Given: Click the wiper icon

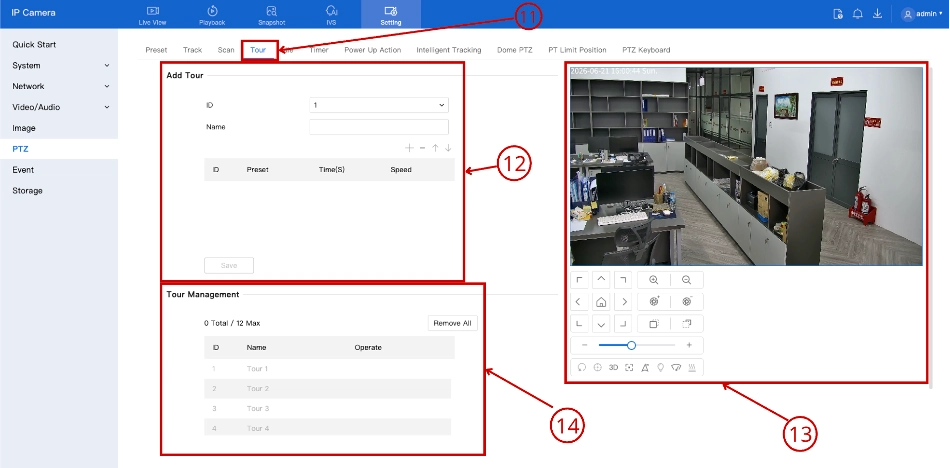Looking at the screenshot, I should (676, 367).
